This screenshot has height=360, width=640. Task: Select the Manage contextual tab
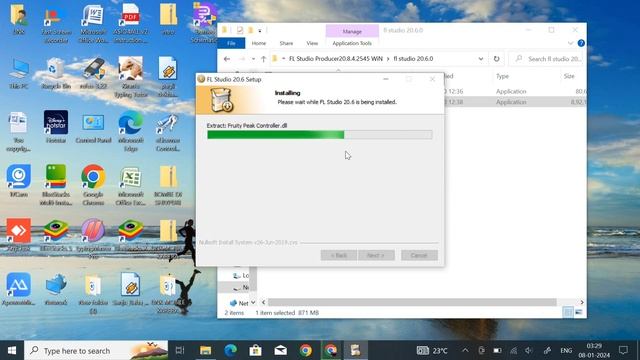[352, 31]
